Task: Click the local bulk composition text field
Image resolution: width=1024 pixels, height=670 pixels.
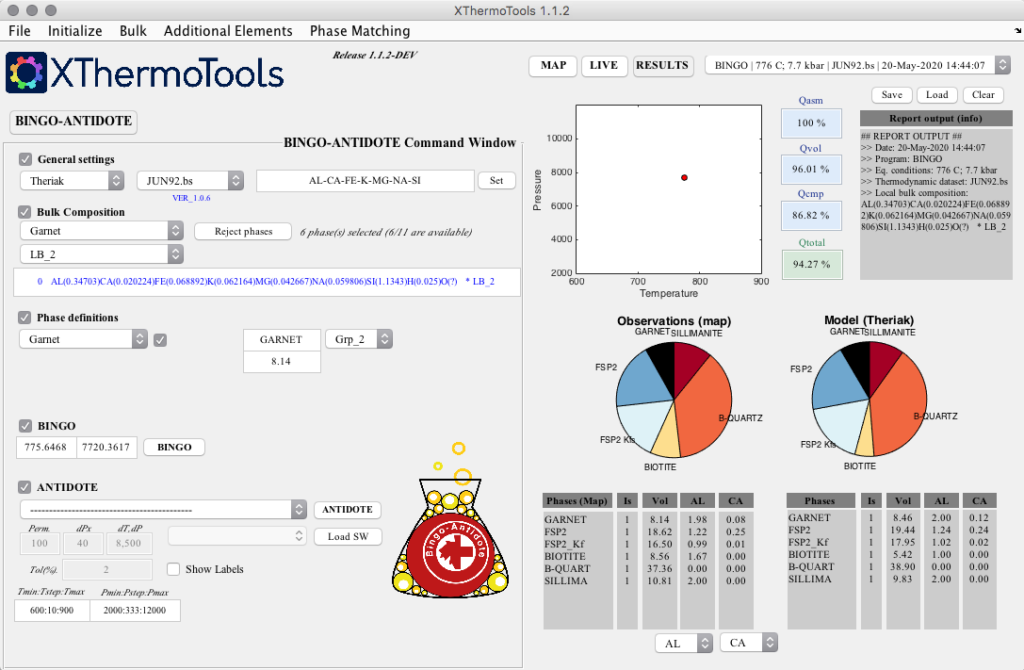Action: pos(267,281)
